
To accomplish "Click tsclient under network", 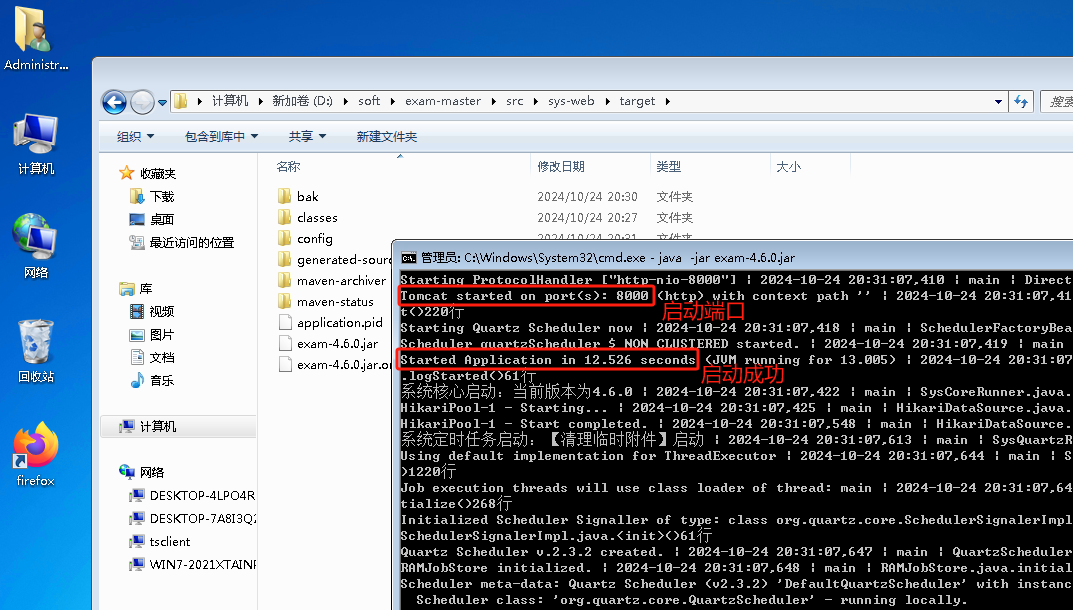I will pyautogui.click(x=170, y=541).
